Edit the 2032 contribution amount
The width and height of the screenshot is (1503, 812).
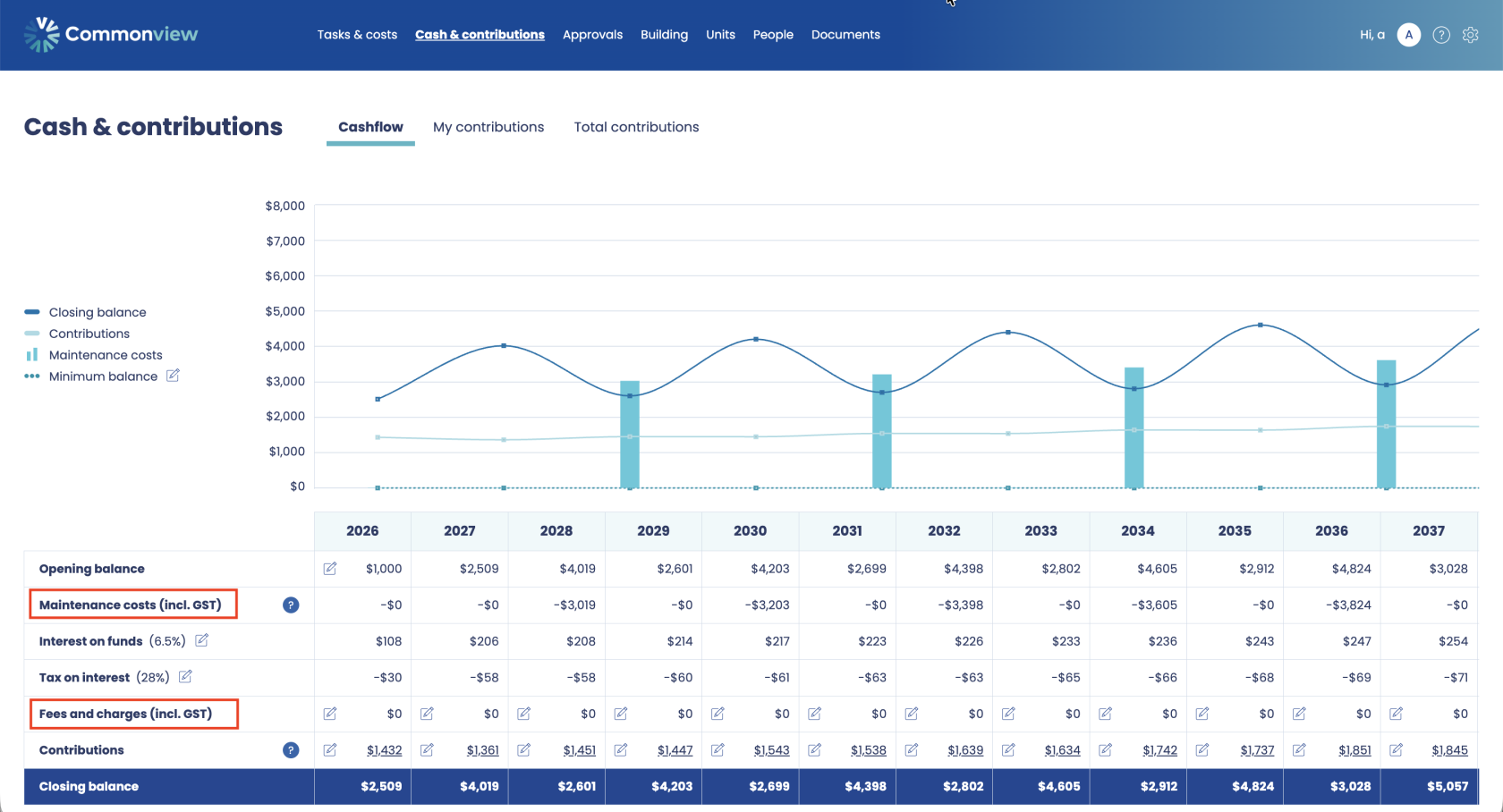[912, 750]
